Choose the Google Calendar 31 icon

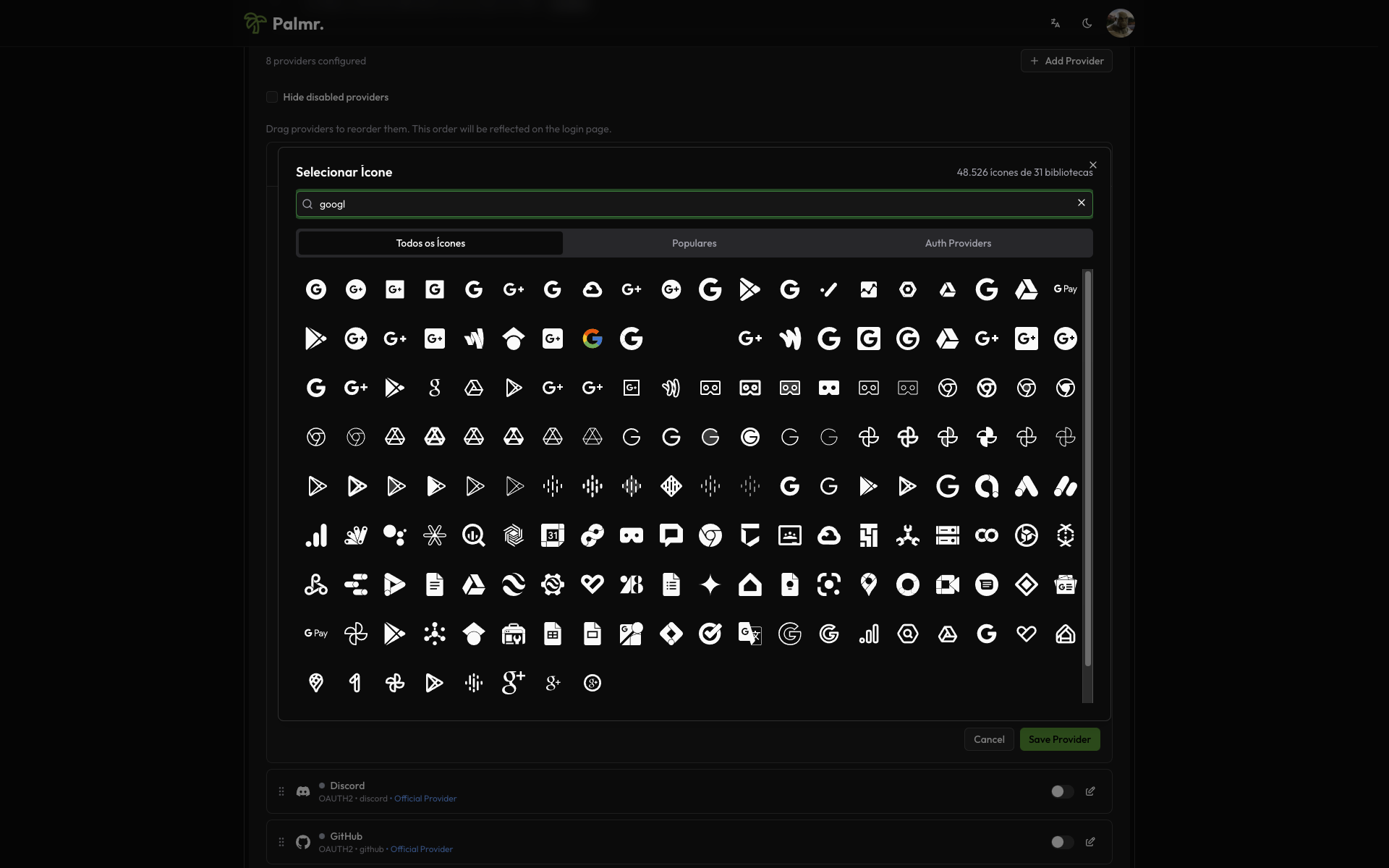pyautogui.click(x=553, y=535)
